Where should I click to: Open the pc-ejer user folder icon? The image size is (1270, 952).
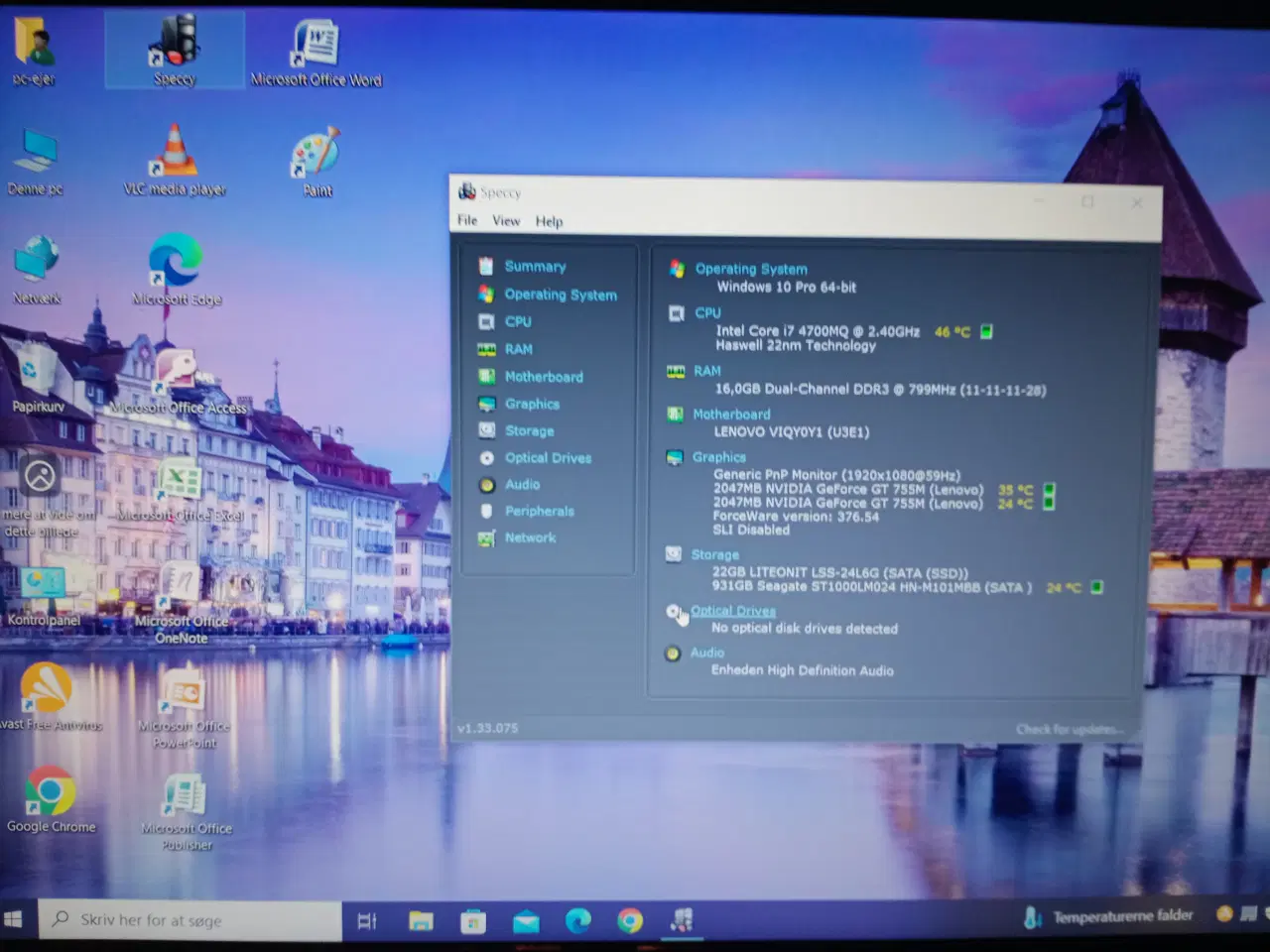[x=34, y=52]
